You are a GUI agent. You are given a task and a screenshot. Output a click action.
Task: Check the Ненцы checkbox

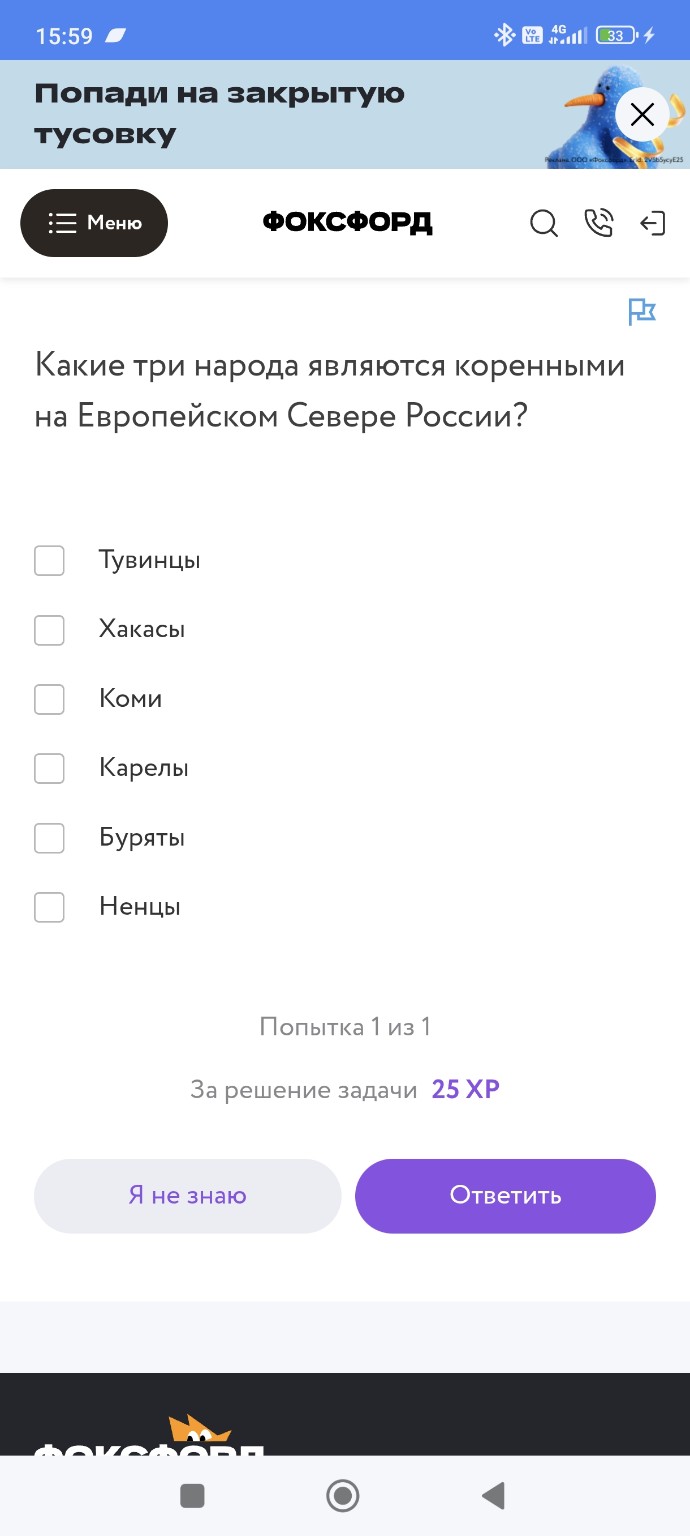point(49,907)
